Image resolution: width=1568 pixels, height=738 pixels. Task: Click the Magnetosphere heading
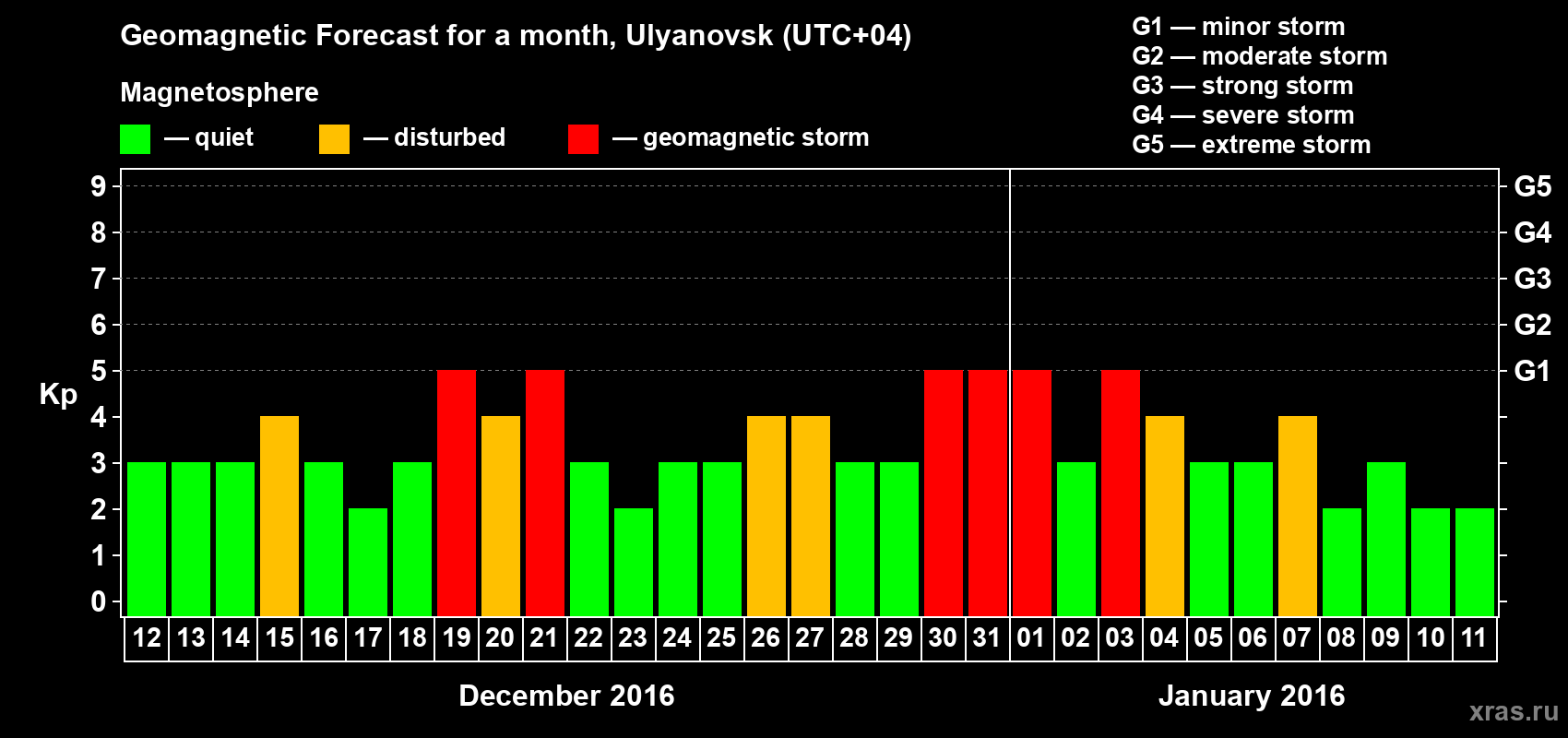tap(220, 93)
